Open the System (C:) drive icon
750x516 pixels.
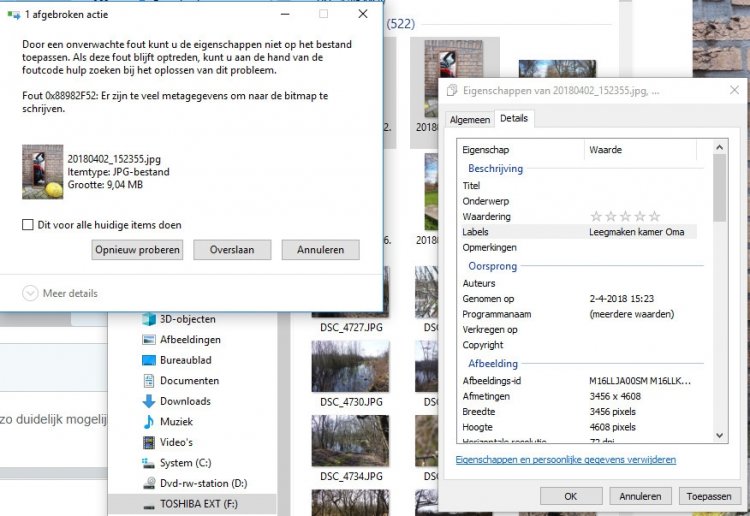[x=148, y=463]
